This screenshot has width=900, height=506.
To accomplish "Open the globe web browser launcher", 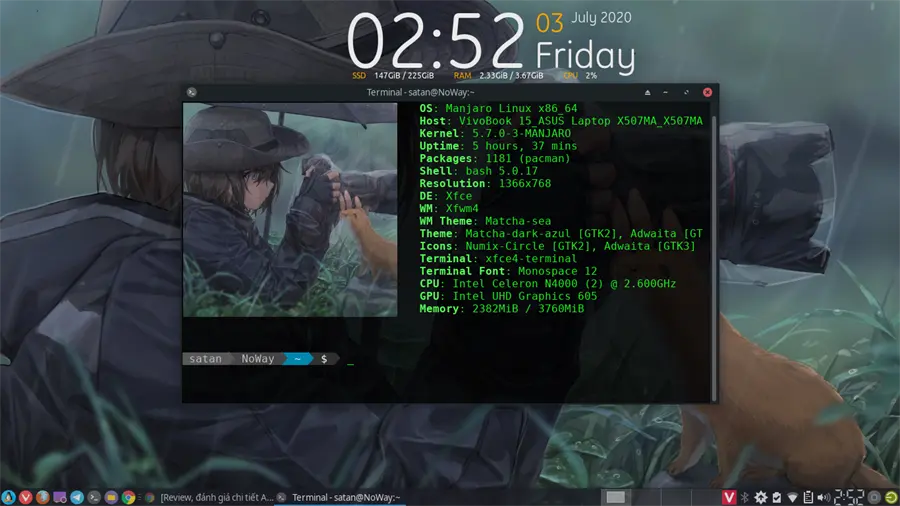I will point(42,497).
